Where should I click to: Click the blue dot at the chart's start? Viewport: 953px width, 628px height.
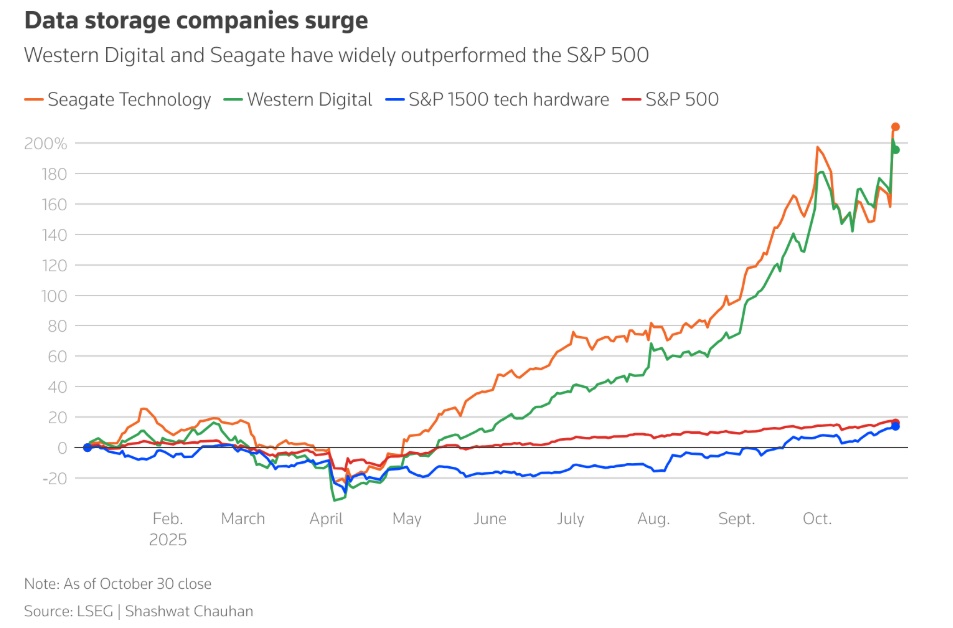click(87, 447)
